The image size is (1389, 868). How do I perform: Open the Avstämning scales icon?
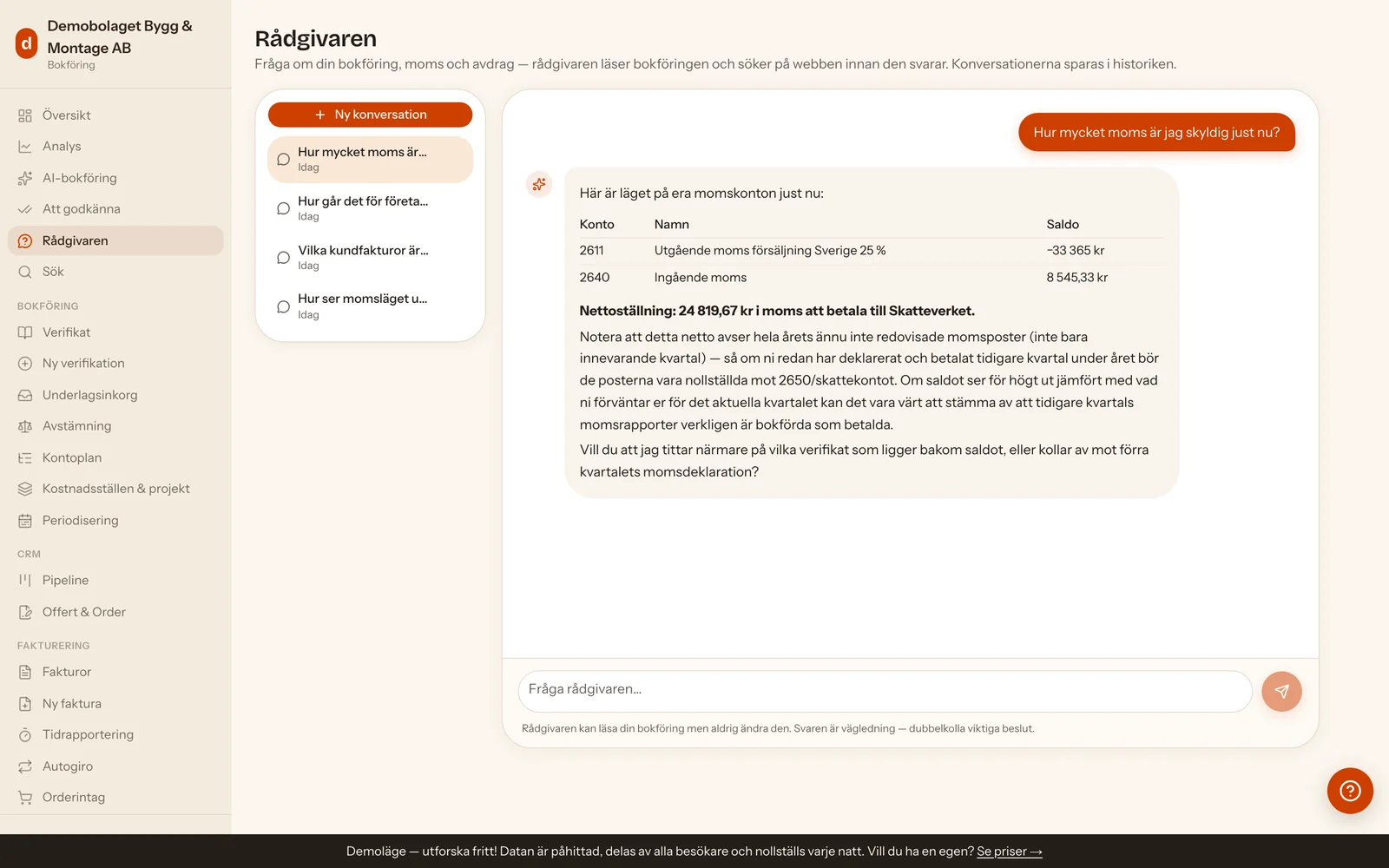pos(25,426)
